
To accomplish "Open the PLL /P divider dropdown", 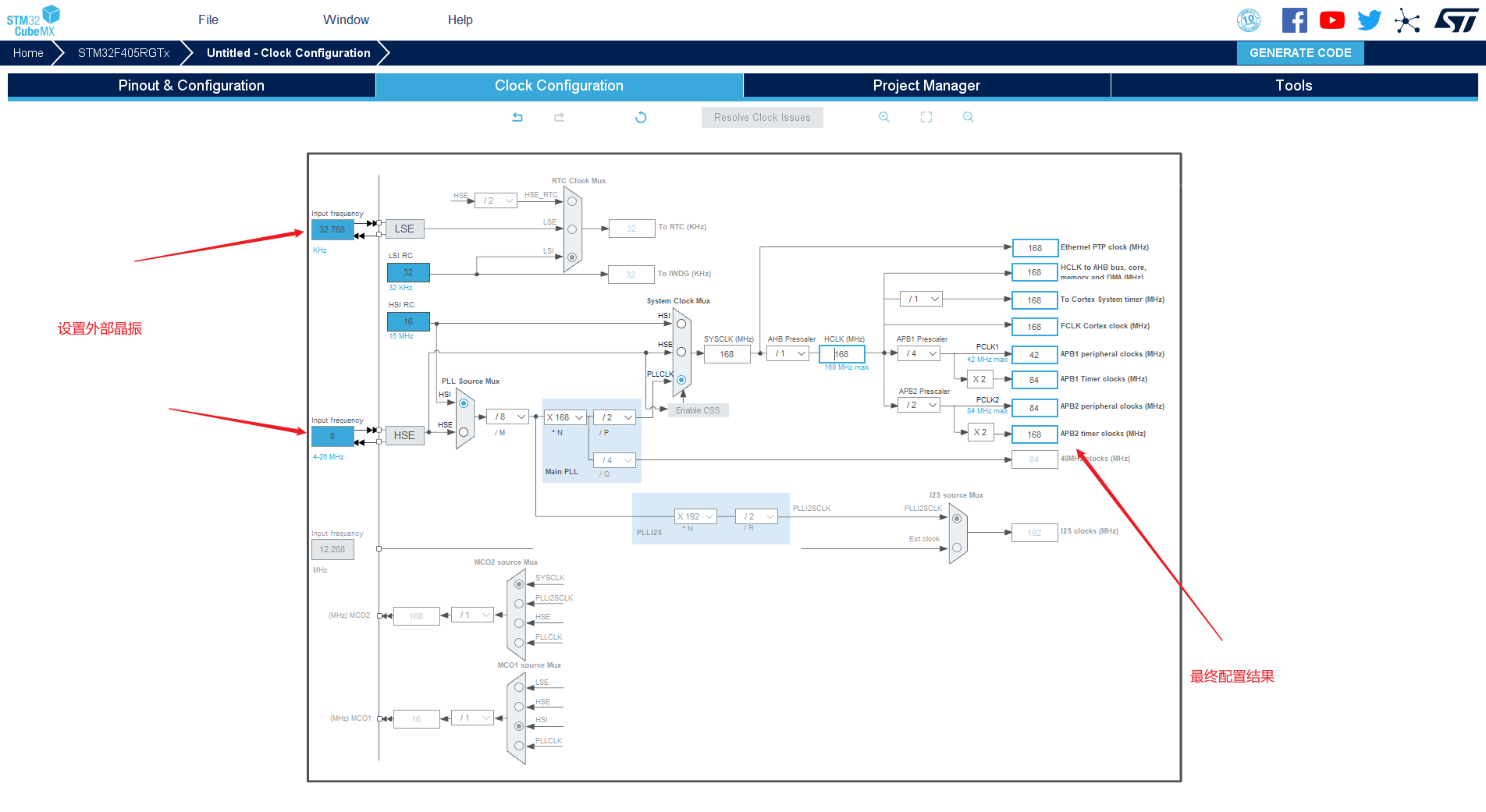I will (x=615, y=417).
